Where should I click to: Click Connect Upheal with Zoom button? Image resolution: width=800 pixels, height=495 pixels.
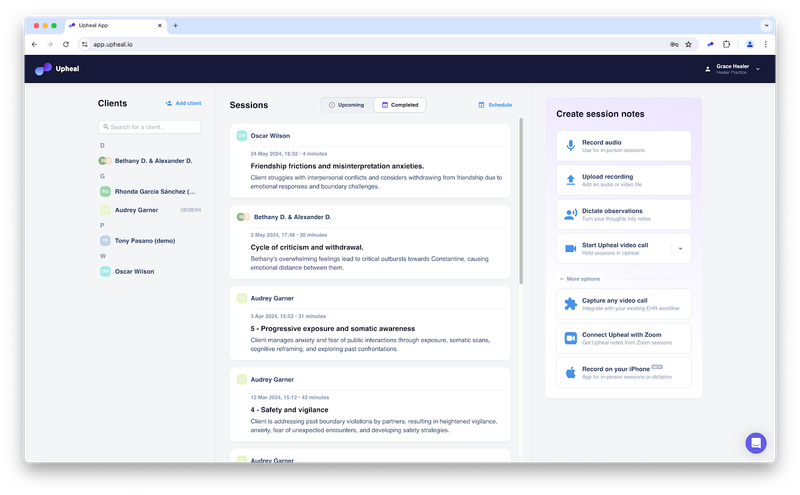pos(623,338)
